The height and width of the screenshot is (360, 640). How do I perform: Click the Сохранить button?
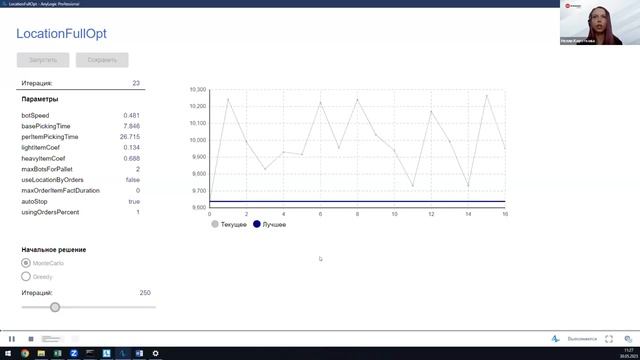102,60
